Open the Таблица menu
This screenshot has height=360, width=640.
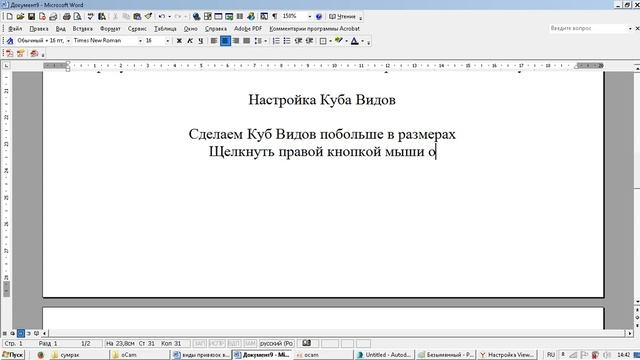pos(165,29)
